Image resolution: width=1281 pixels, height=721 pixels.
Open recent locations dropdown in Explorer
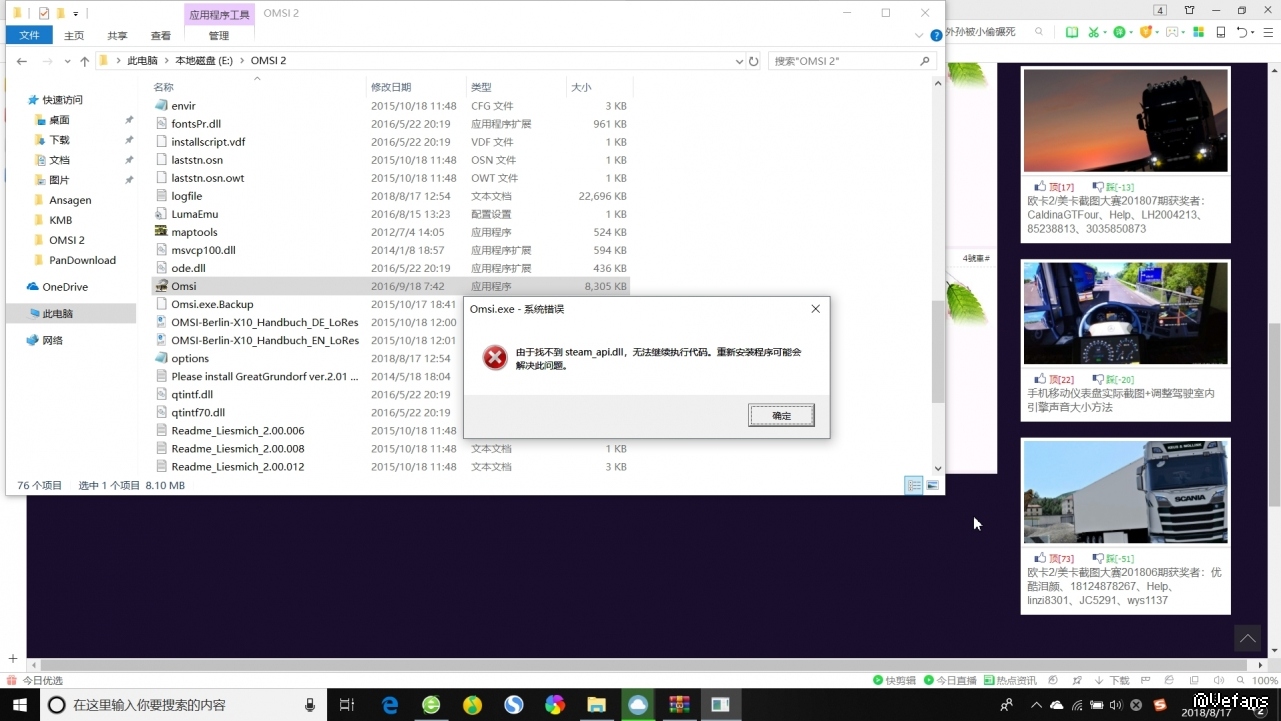(66, 61)
